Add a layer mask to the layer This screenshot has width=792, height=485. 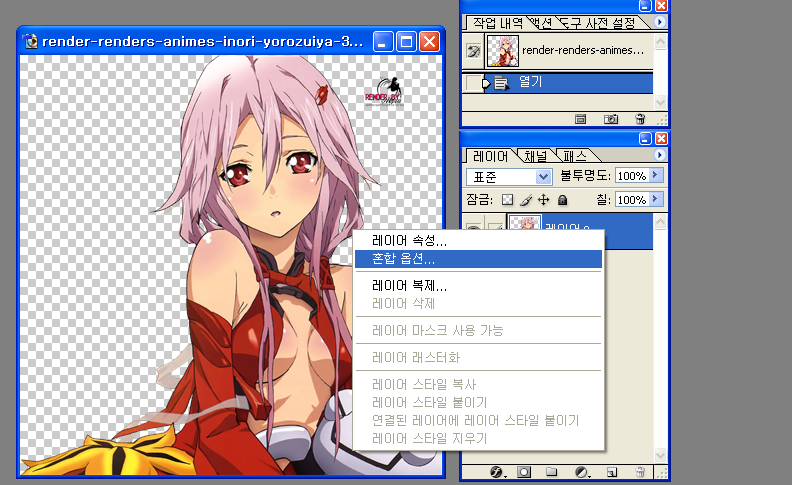[523, 470]
